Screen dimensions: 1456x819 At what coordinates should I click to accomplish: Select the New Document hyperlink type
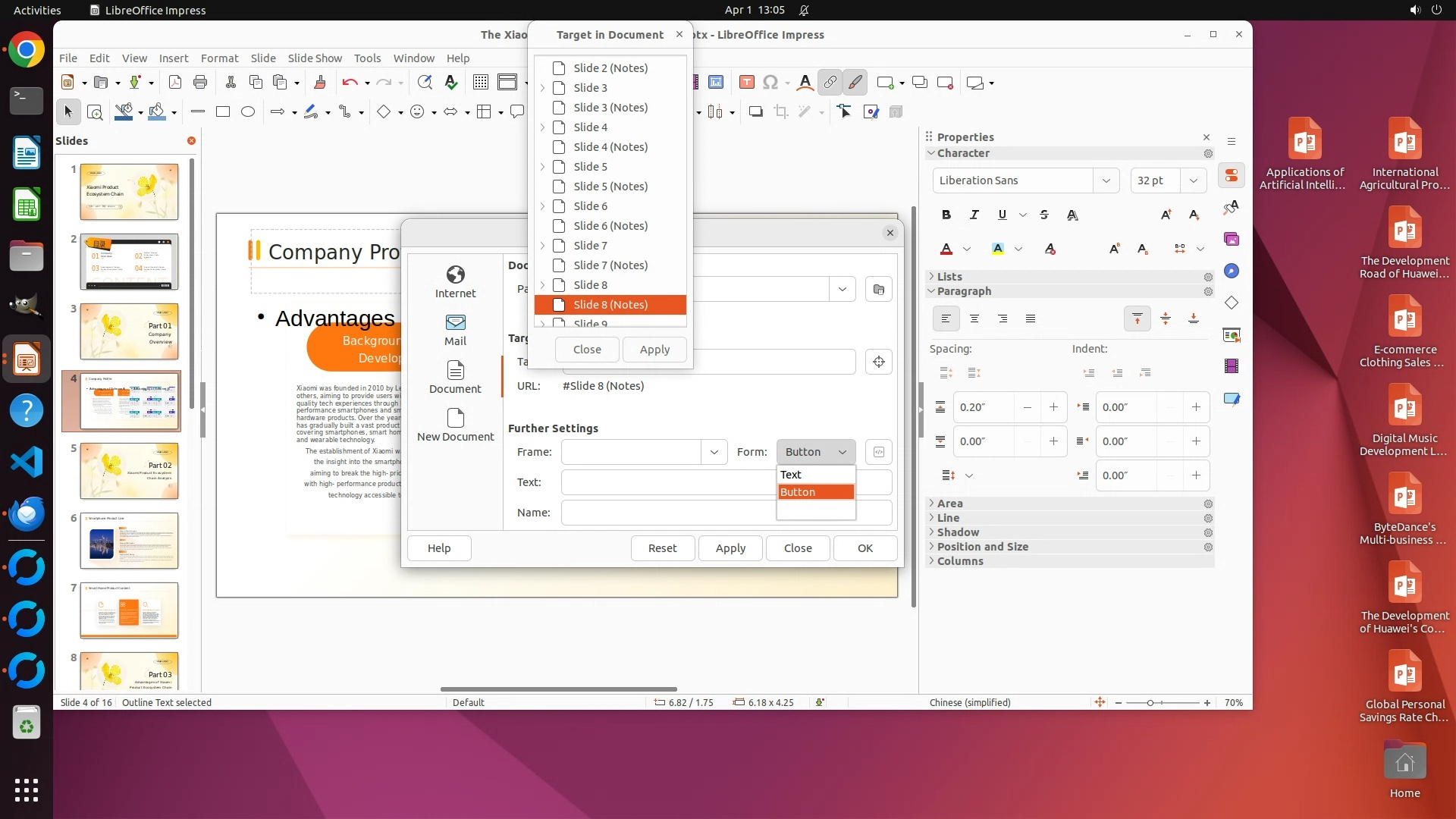[455, 425]
